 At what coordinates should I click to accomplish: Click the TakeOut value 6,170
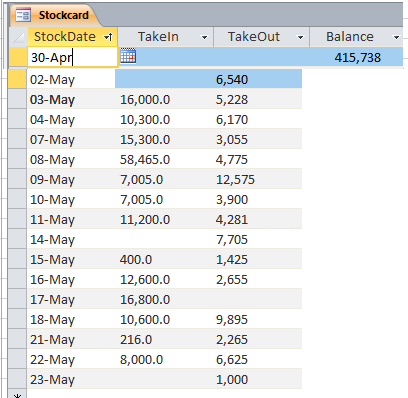[x=232, y=120]
